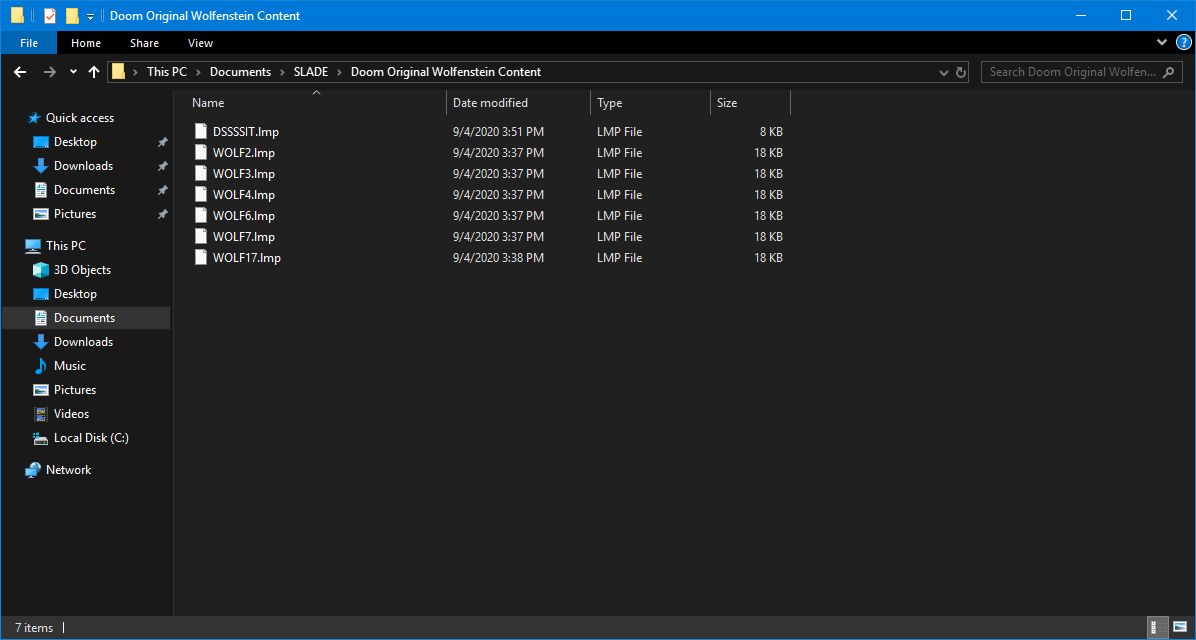1196x640 pixels.
Task: Open Documents under This PC
Action: (84, 317)
